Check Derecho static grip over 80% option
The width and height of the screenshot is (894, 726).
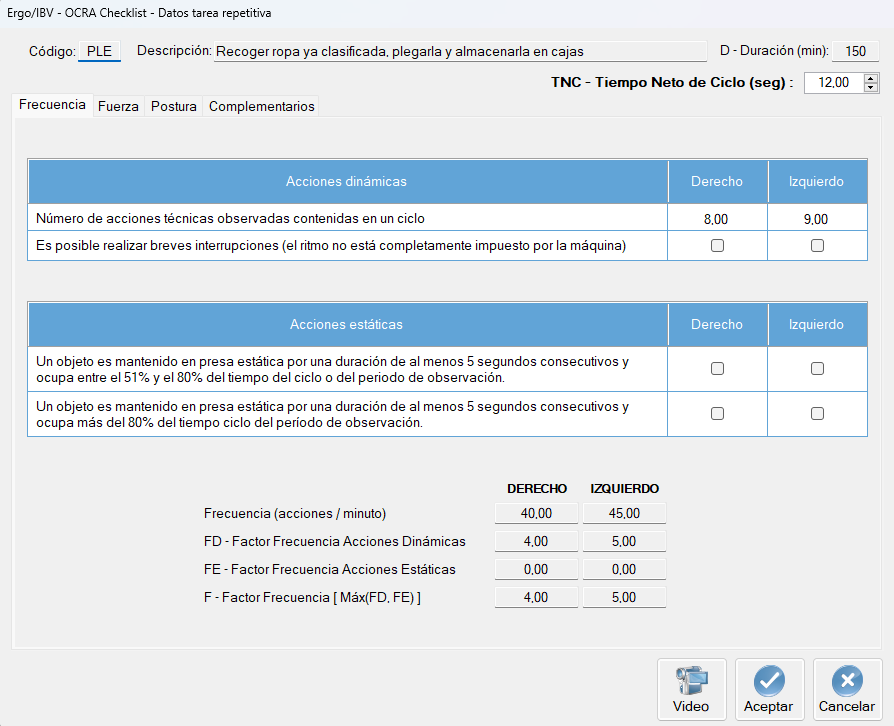[716, 413]
